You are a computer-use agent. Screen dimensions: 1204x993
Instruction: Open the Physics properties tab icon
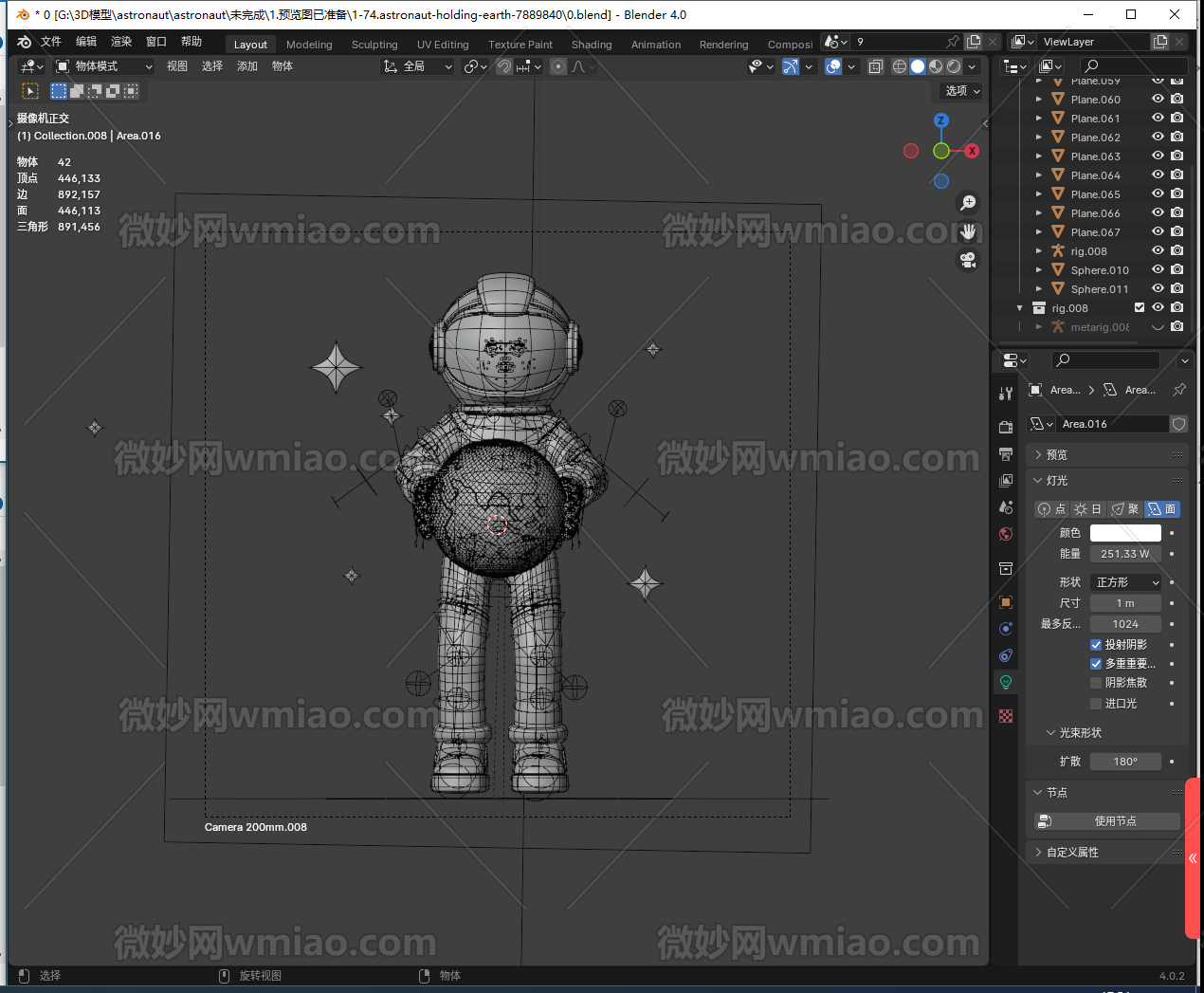point(1006,629)
